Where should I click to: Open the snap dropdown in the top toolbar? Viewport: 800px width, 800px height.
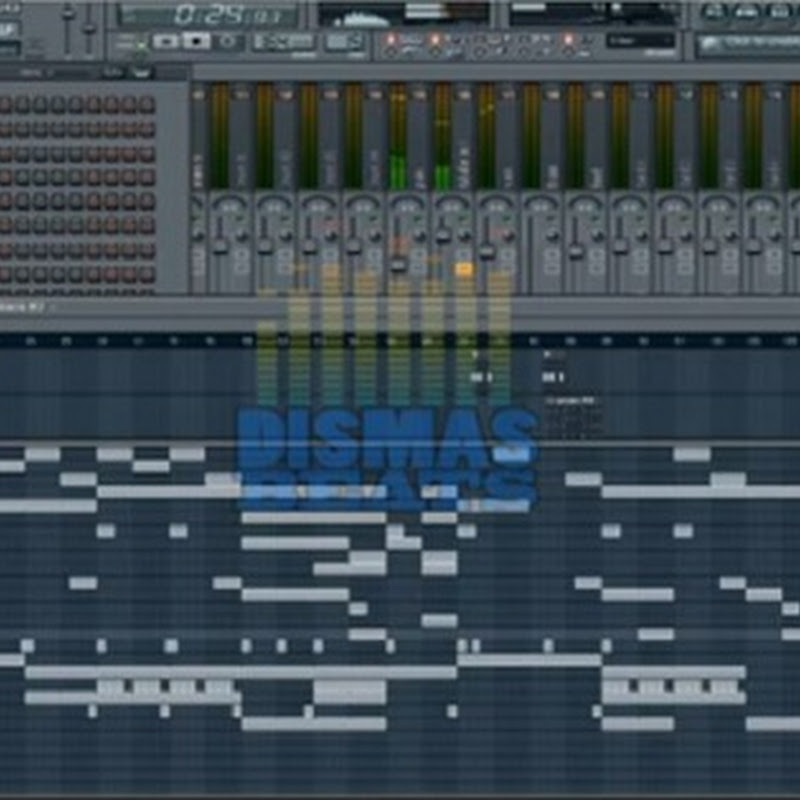[x=640, y=40]
